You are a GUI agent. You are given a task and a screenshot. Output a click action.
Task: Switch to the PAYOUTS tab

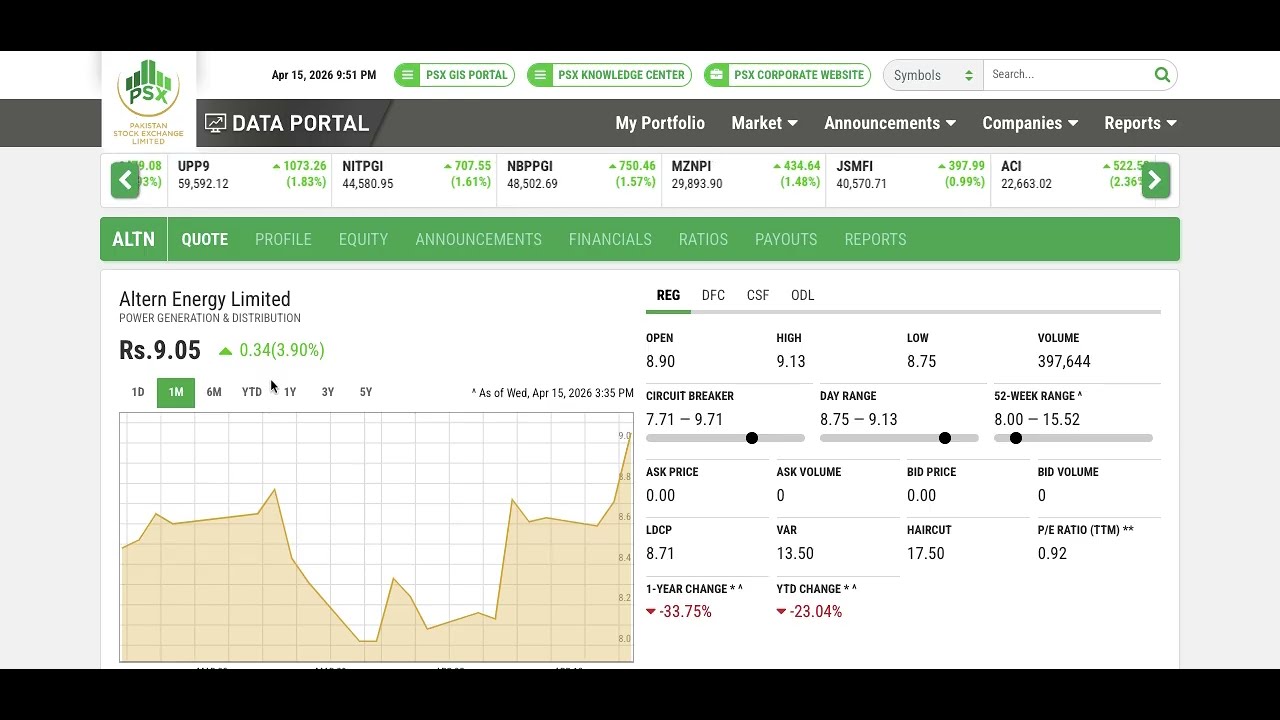click(x=786, y=239)
